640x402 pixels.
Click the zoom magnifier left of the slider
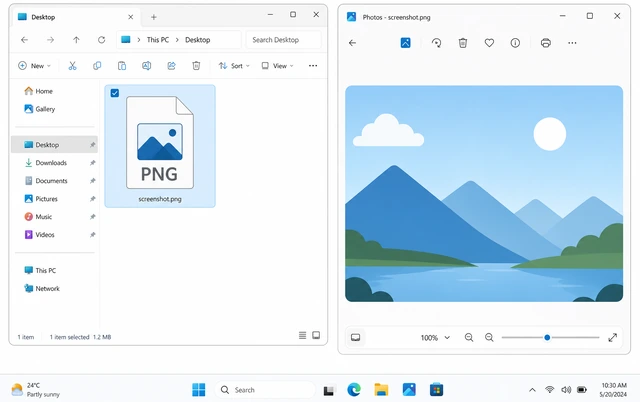[489, 338]
